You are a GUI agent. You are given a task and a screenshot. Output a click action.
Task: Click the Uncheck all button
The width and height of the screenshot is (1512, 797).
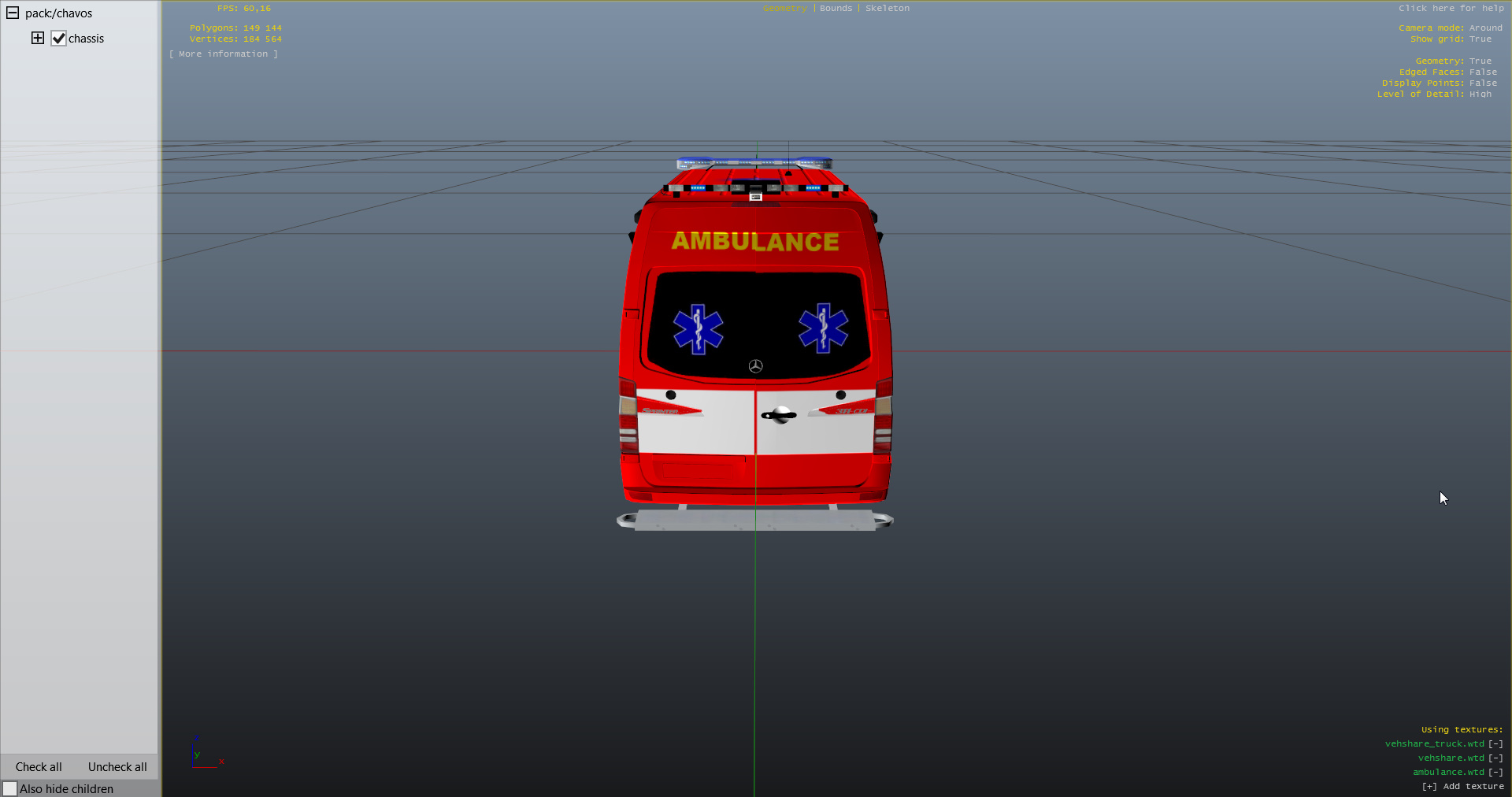coord(117,766)
